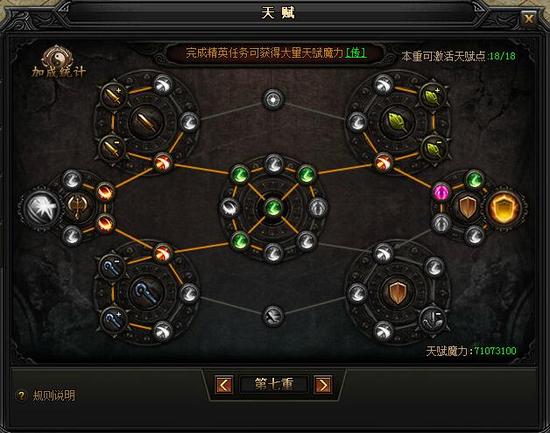Toggle the center green orb of middle ring
The height and width of the screenshot is (433, 550).
pos(273,208)
